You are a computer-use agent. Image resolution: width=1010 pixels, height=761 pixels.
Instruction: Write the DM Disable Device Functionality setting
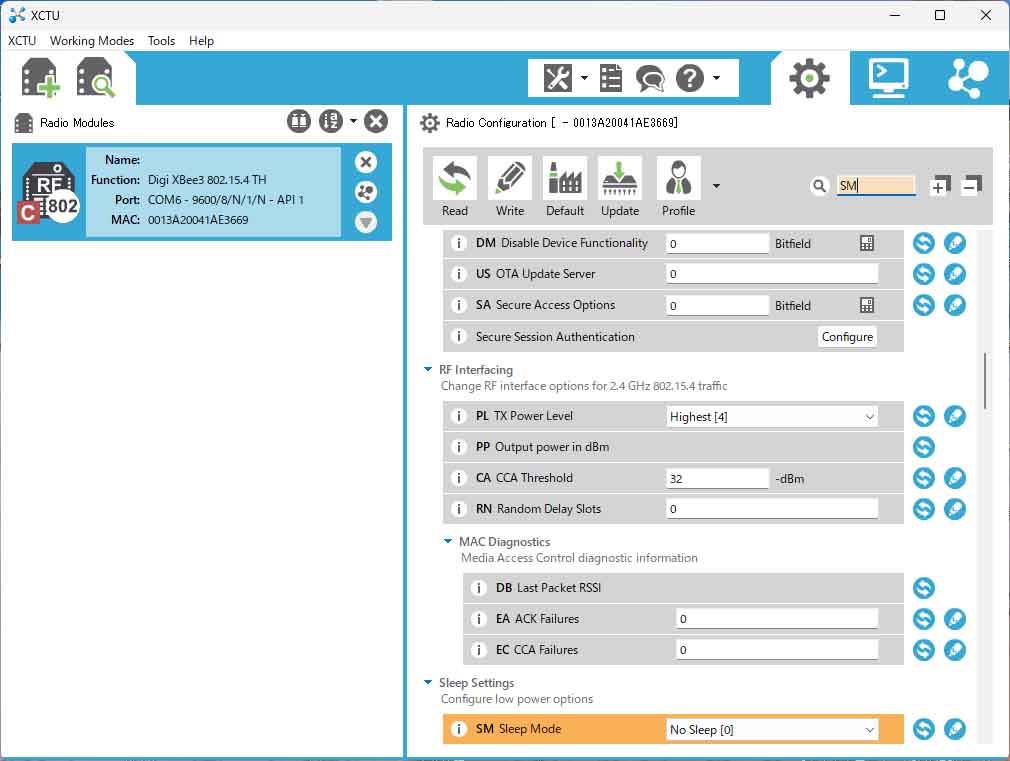point(955,243)
